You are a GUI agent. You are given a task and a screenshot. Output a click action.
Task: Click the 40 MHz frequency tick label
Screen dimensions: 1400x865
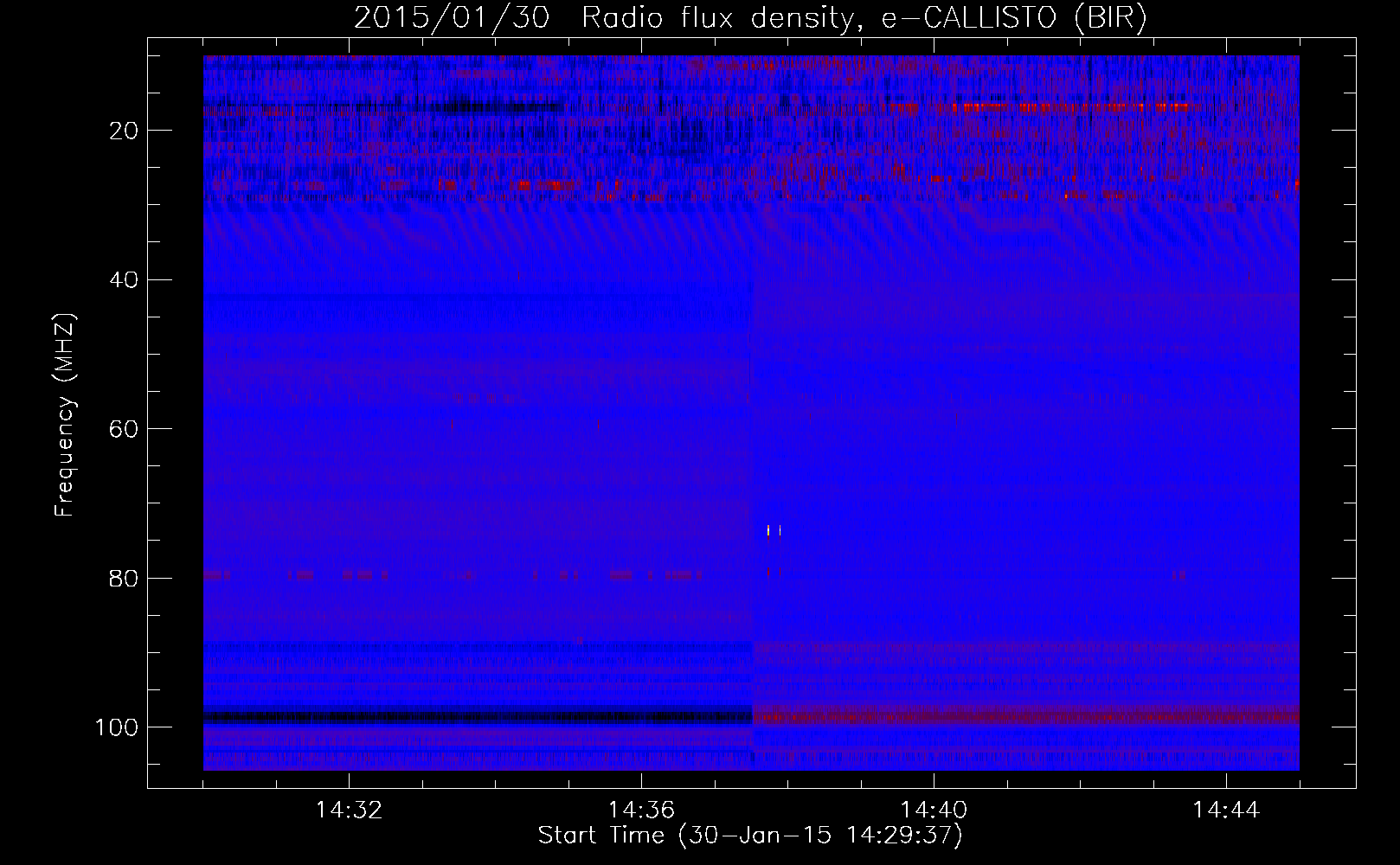point(124,280)
